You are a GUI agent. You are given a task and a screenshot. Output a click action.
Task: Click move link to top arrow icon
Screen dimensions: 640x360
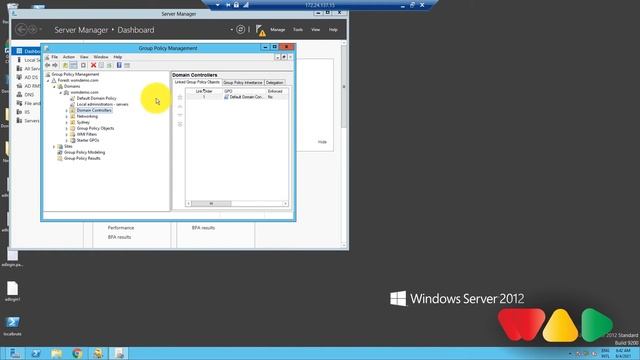[x=180, y=97]
